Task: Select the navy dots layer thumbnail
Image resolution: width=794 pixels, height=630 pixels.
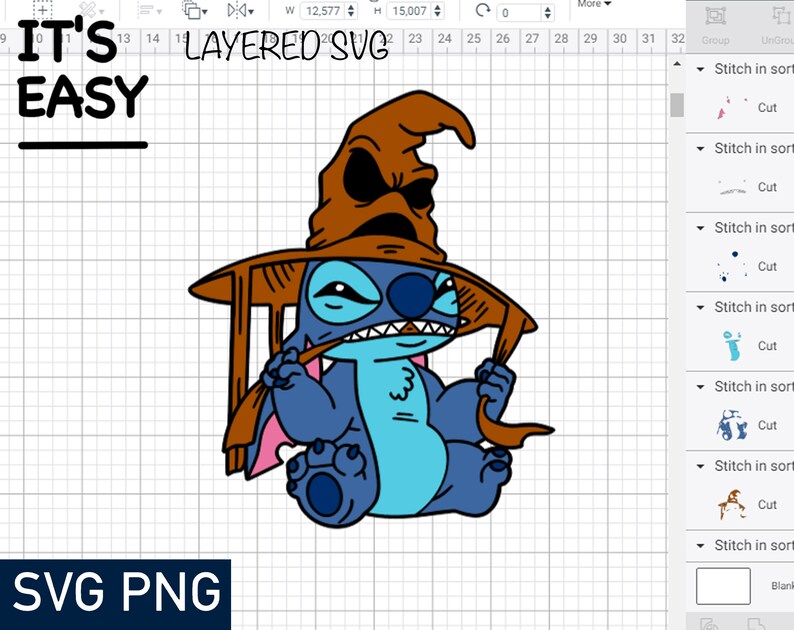Action: (x=732, y=266)
